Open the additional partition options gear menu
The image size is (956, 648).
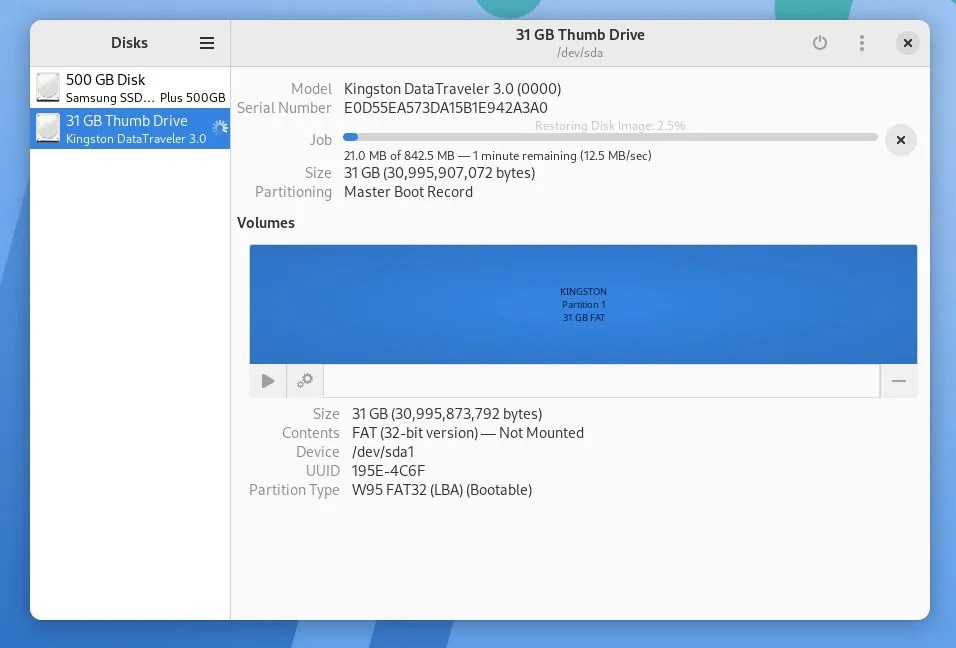[305, 380]
